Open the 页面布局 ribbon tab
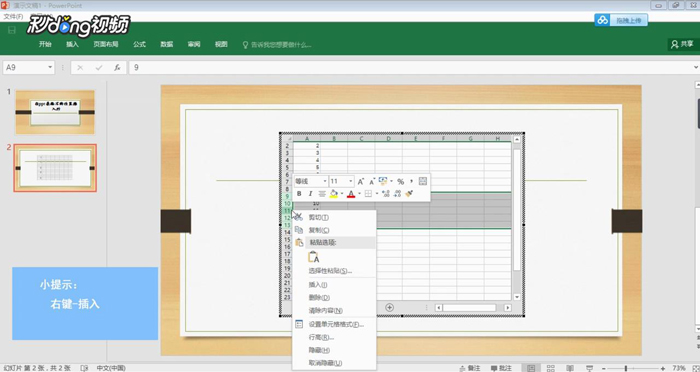Screen dimensions: 700x372 coord(106,44)
